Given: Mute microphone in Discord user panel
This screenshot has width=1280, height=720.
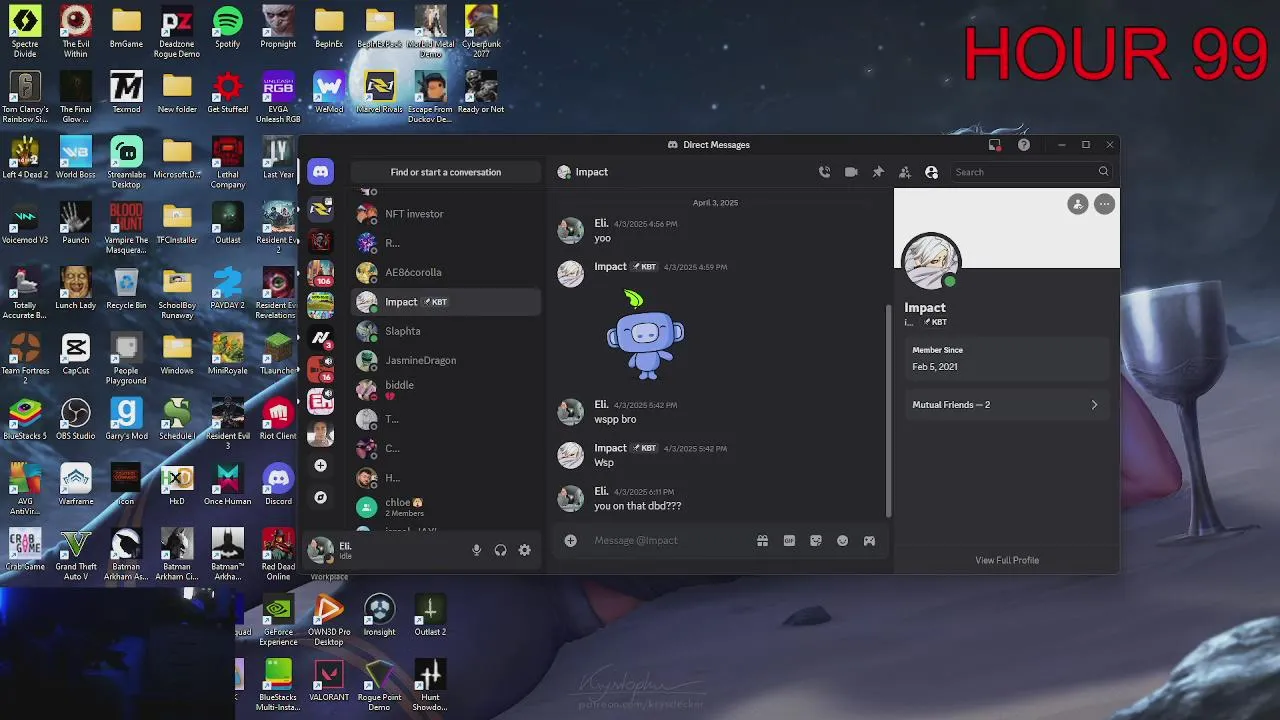Looking at the screenshot, I should pos(476,550).
